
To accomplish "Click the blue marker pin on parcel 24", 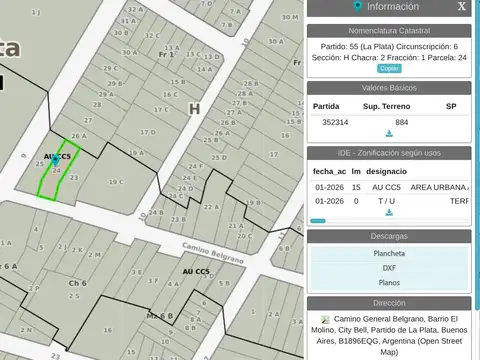I will [55, 161].
